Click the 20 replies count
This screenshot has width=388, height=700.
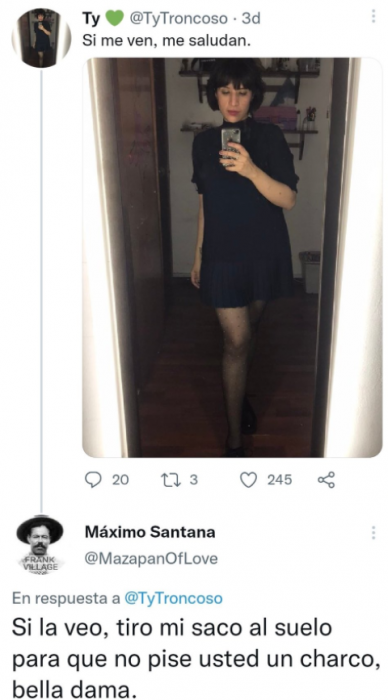click(x=120, y=480)
